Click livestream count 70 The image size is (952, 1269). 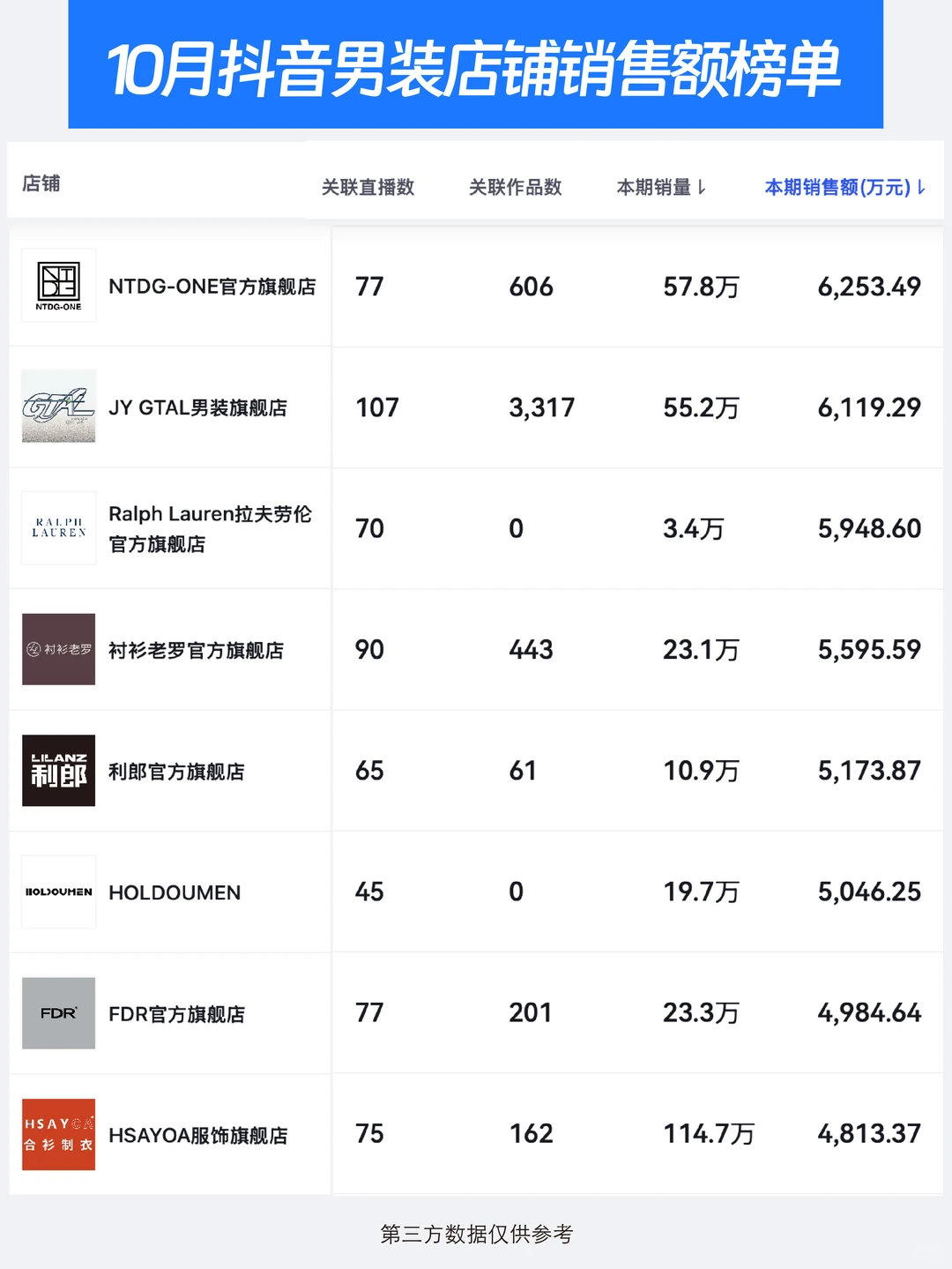click(369, 528)
